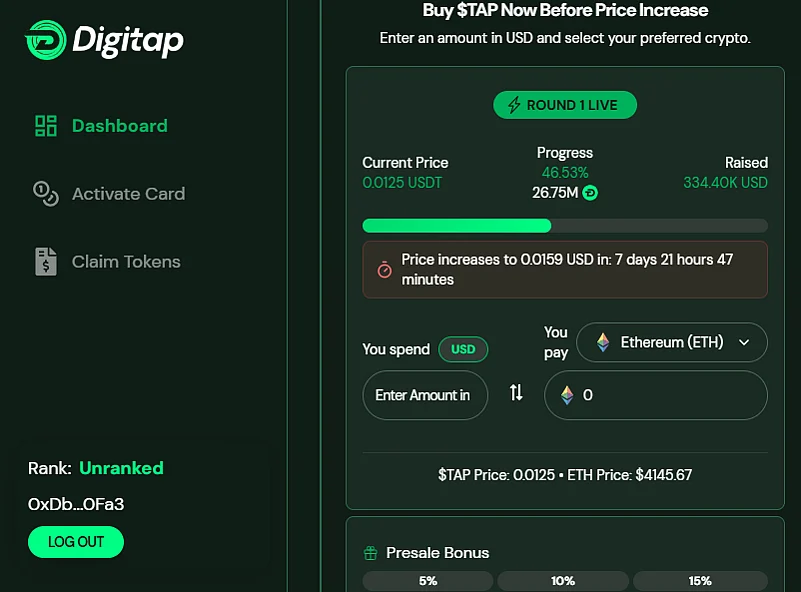Click the ROUND 1 LIVE badge

tap(564, 105)
